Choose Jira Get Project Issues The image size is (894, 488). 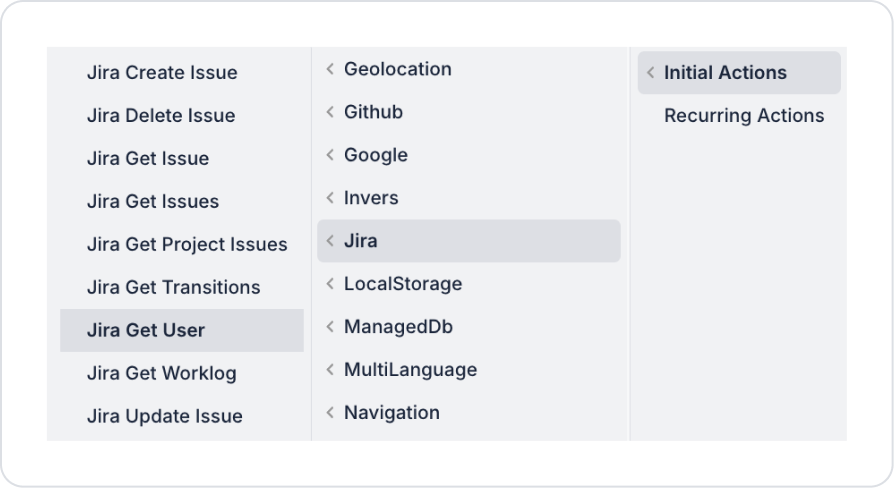point(187,245)
